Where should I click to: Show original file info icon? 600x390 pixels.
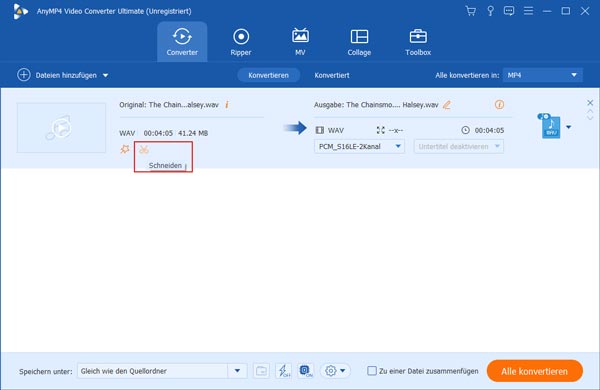click(227, 104)
